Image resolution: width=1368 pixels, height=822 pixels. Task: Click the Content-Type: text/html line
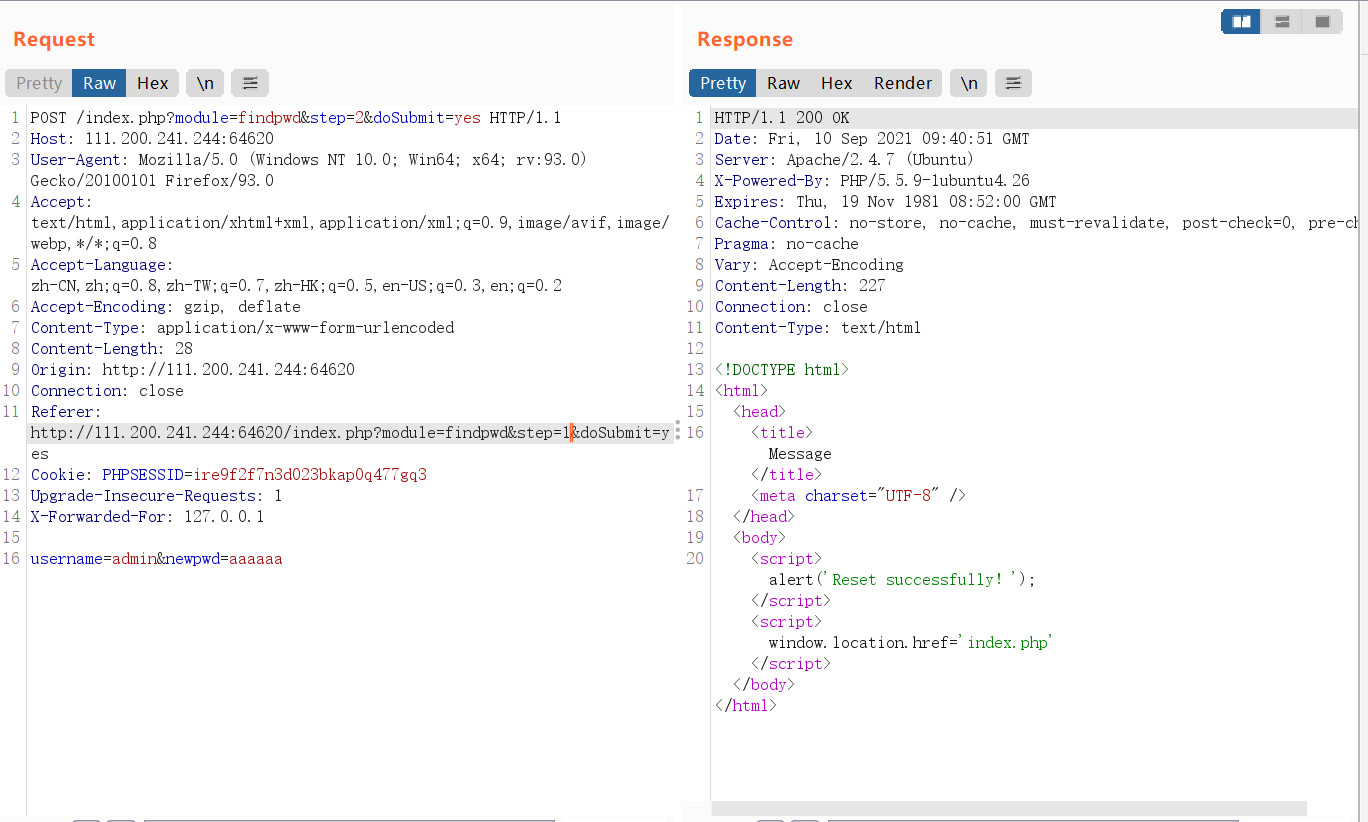(817, 328)
